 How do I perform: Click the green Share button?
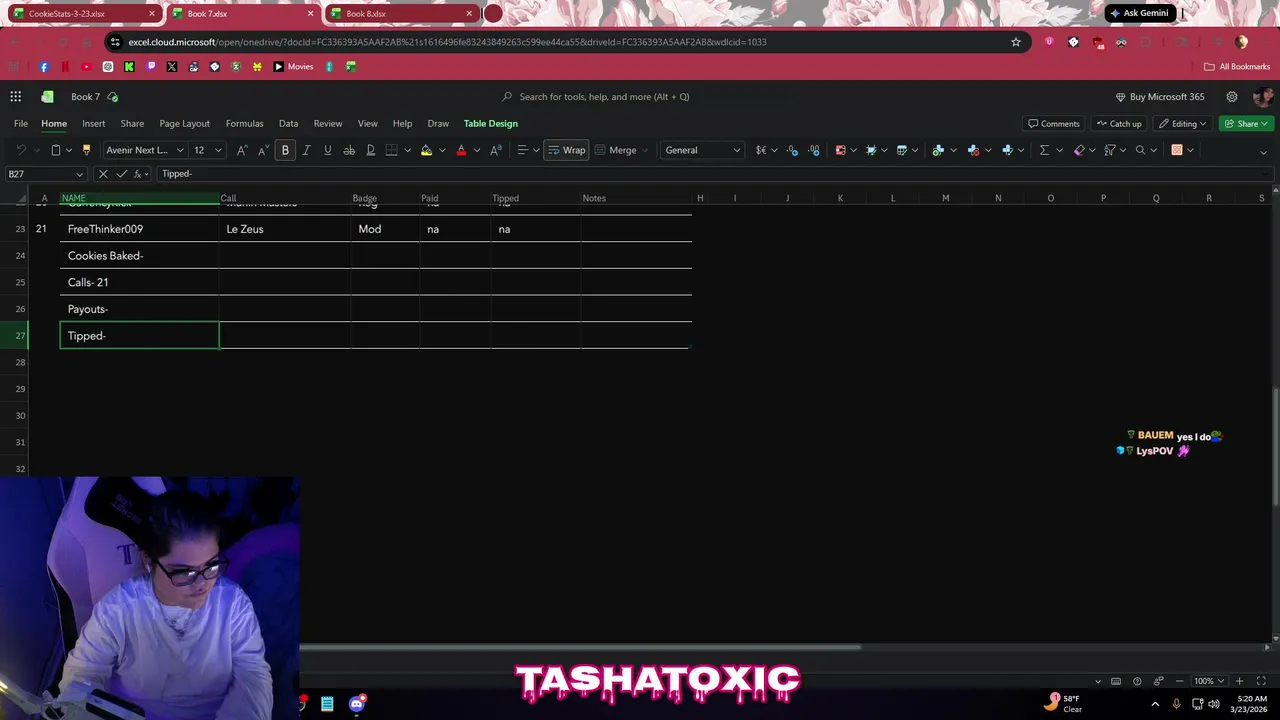[x=1246, y=123]
